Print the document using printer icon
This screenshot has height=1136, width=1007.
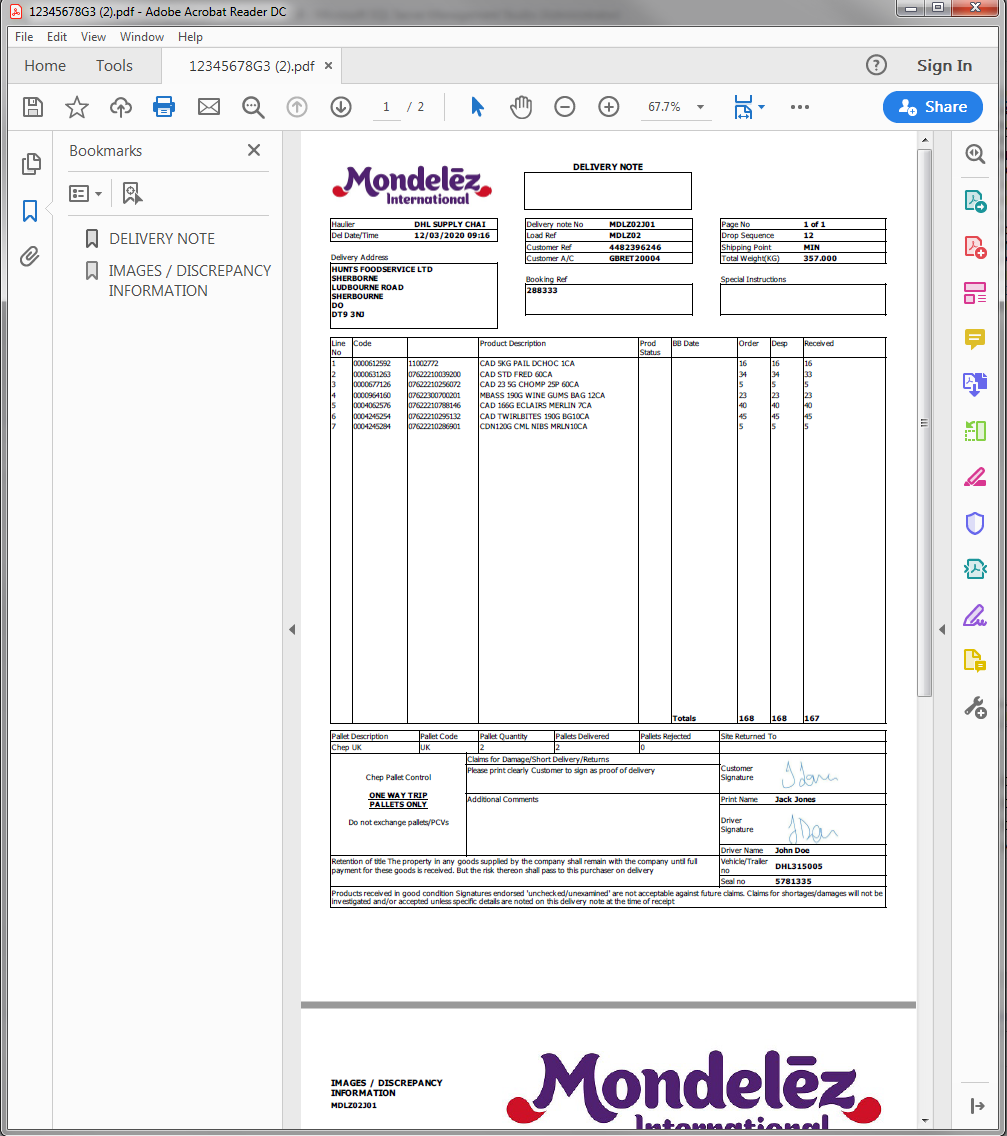pos(164,106)
